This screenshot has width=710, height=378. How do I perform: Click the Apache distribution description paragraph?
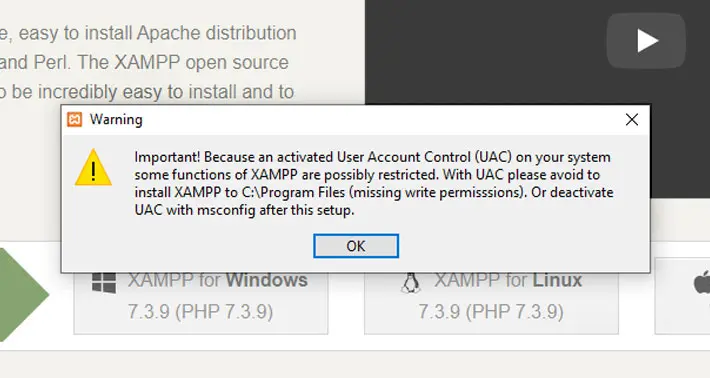[148, 62]
